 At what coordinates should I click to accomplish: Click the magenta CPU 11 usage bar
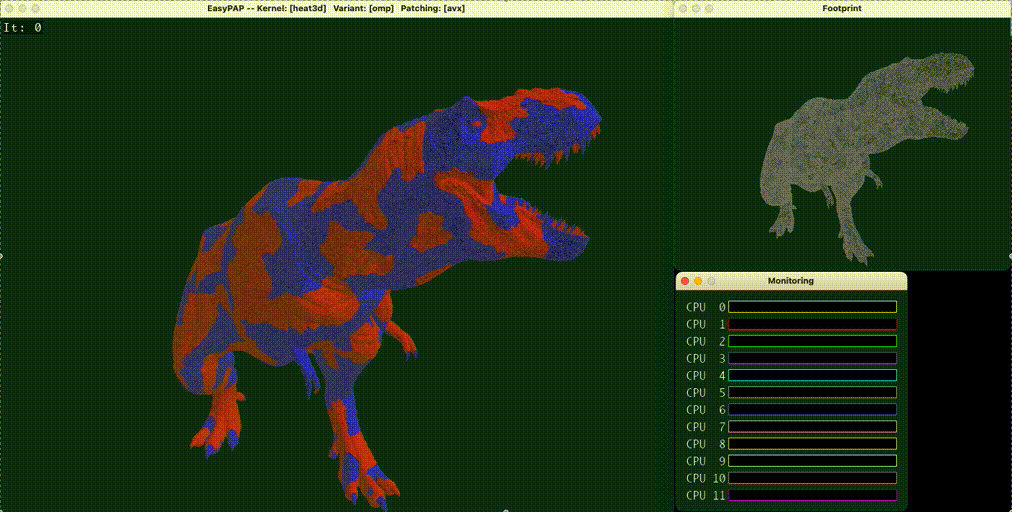pos(812,495)
